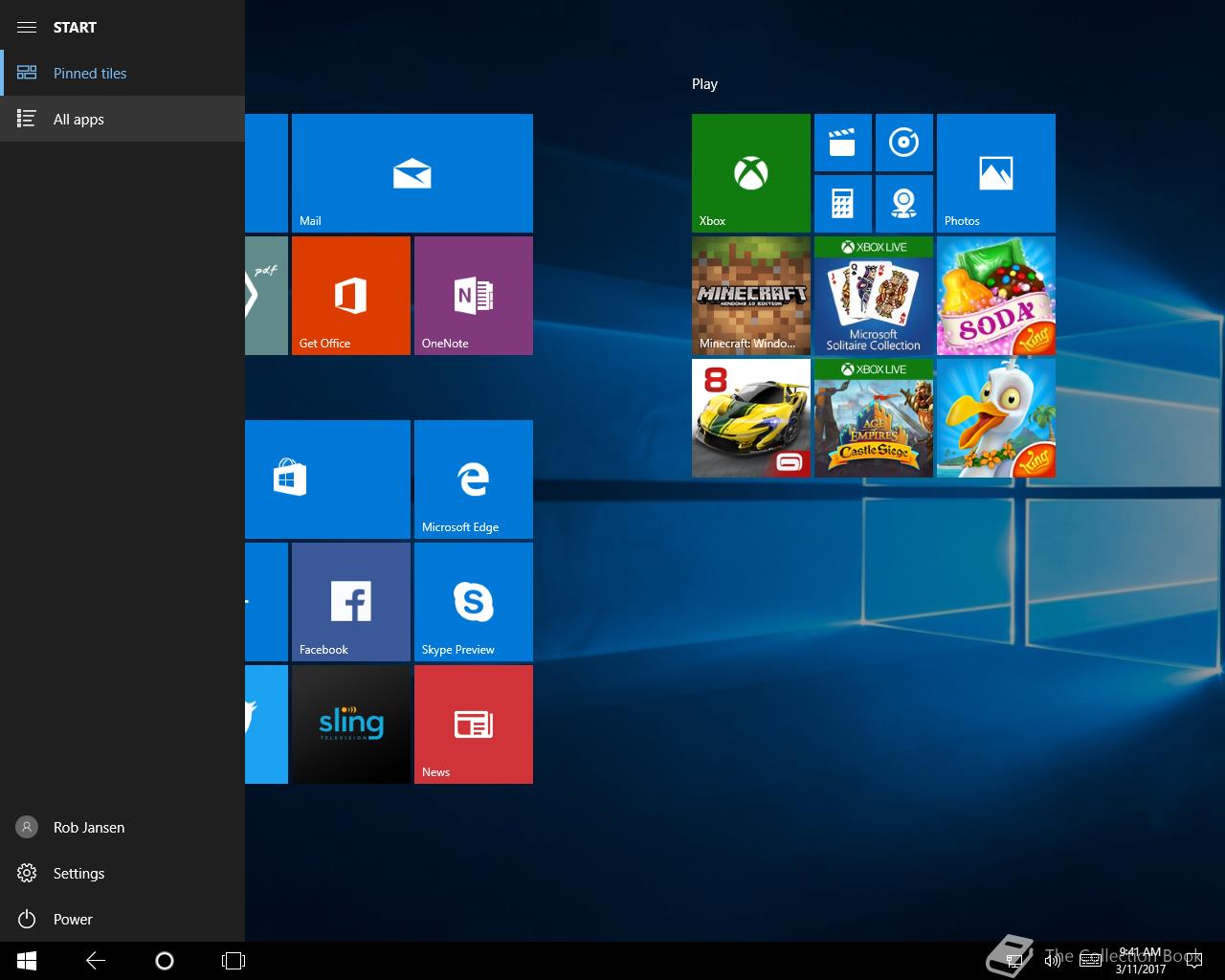Open the Minecraft Windows 10 Edition tile
This screenshot has width=1225, height=980.
click(750, 295)
